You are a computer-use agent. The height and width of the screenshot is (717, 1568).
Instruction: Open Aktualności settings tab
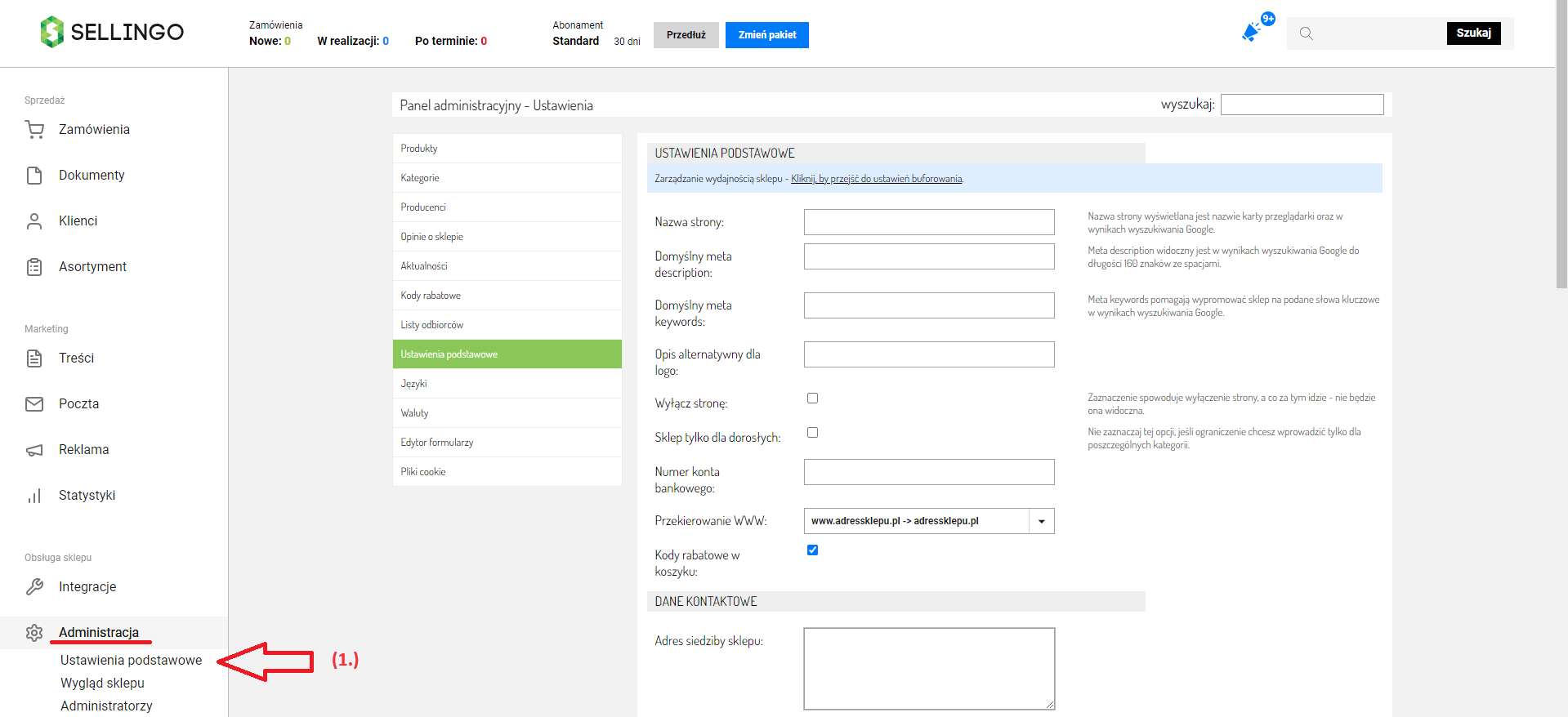tap(507, 266)
